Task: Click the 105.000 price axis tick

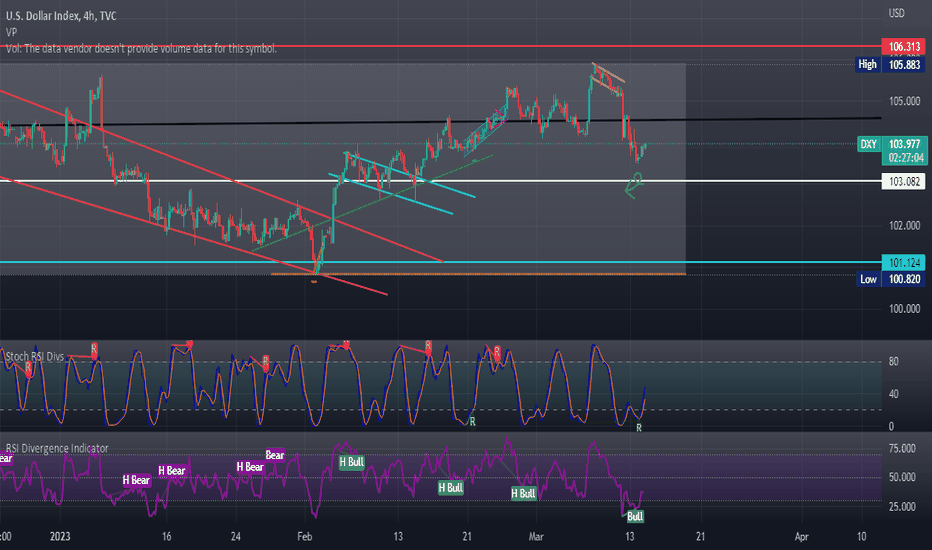Action: point(904,102)
